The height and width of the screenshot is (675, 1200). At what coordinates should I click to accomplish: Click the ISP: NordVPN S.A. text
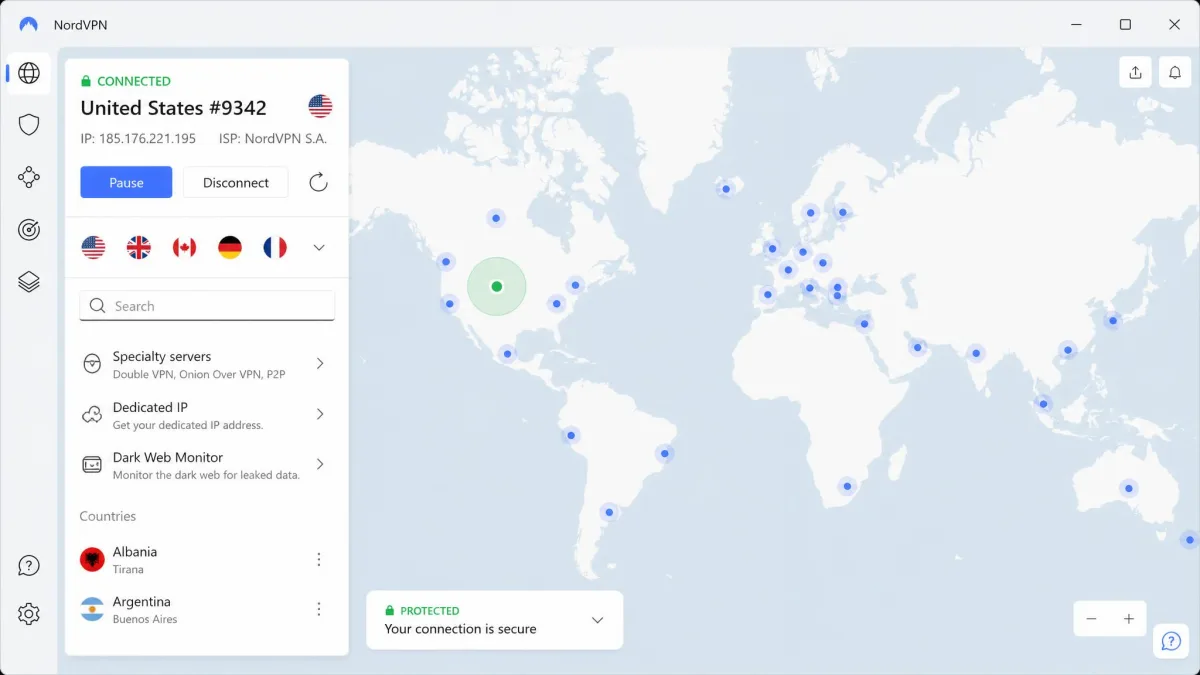pyautogui.click(x=273, y=139)
